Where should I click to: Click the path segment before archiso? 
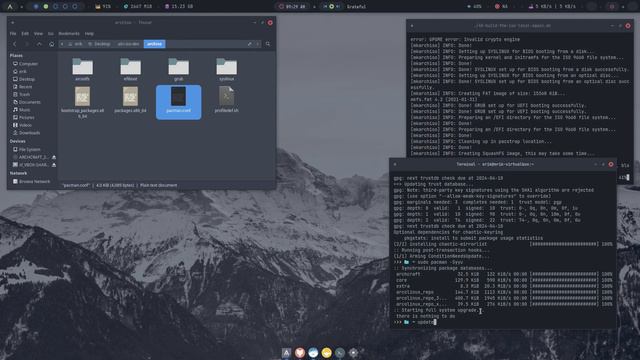[128, 44]
